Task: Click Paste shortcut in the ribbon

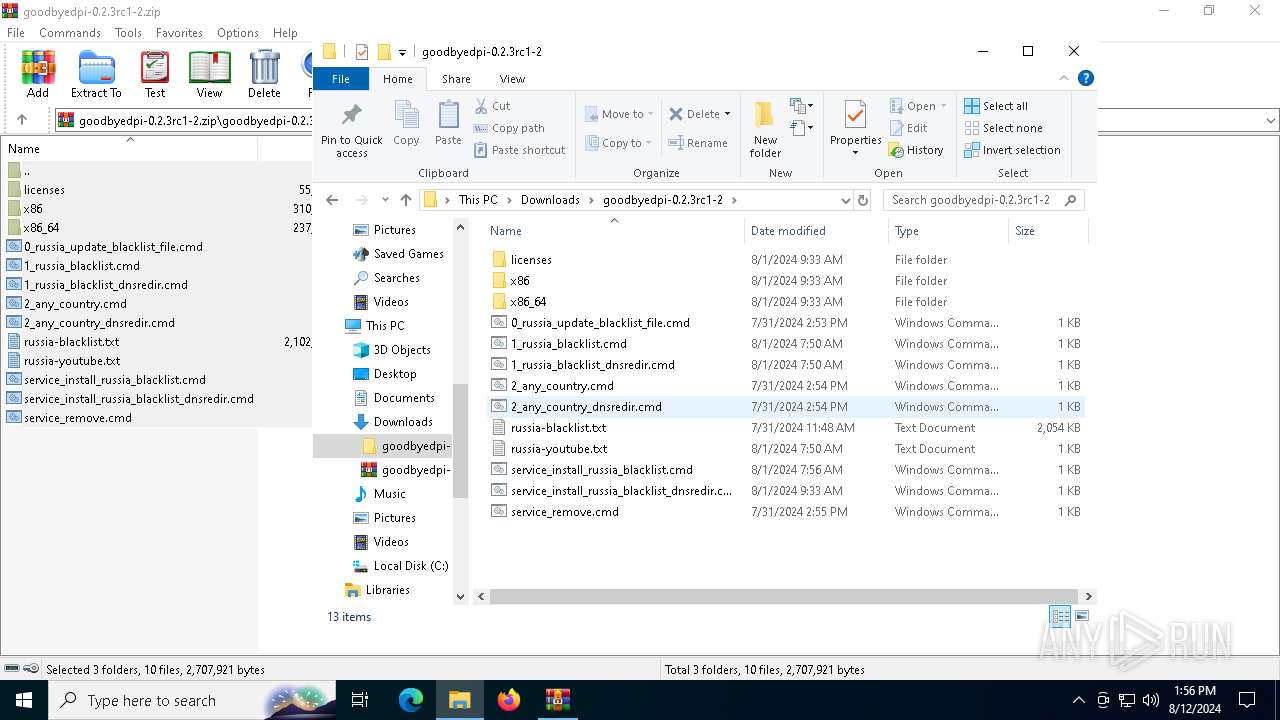Action: (x=519, y=150)
